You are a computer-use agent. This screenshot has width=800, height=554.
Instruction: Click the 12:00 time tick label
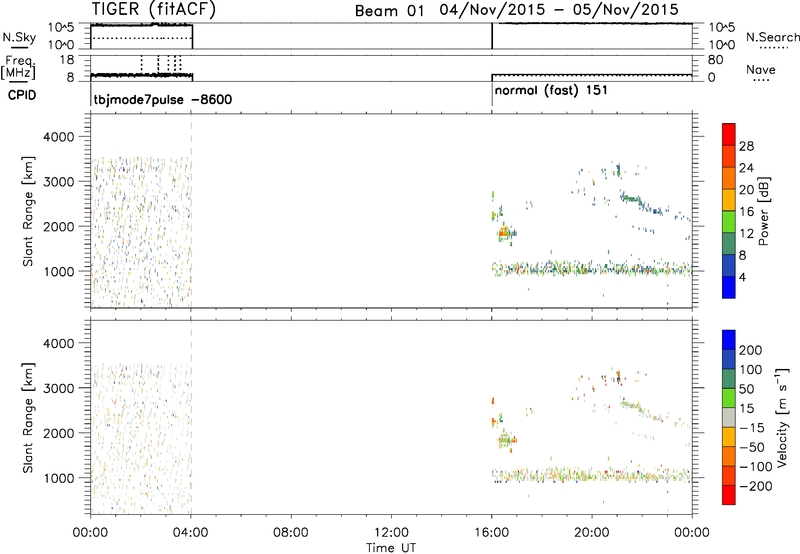[391, 533]
